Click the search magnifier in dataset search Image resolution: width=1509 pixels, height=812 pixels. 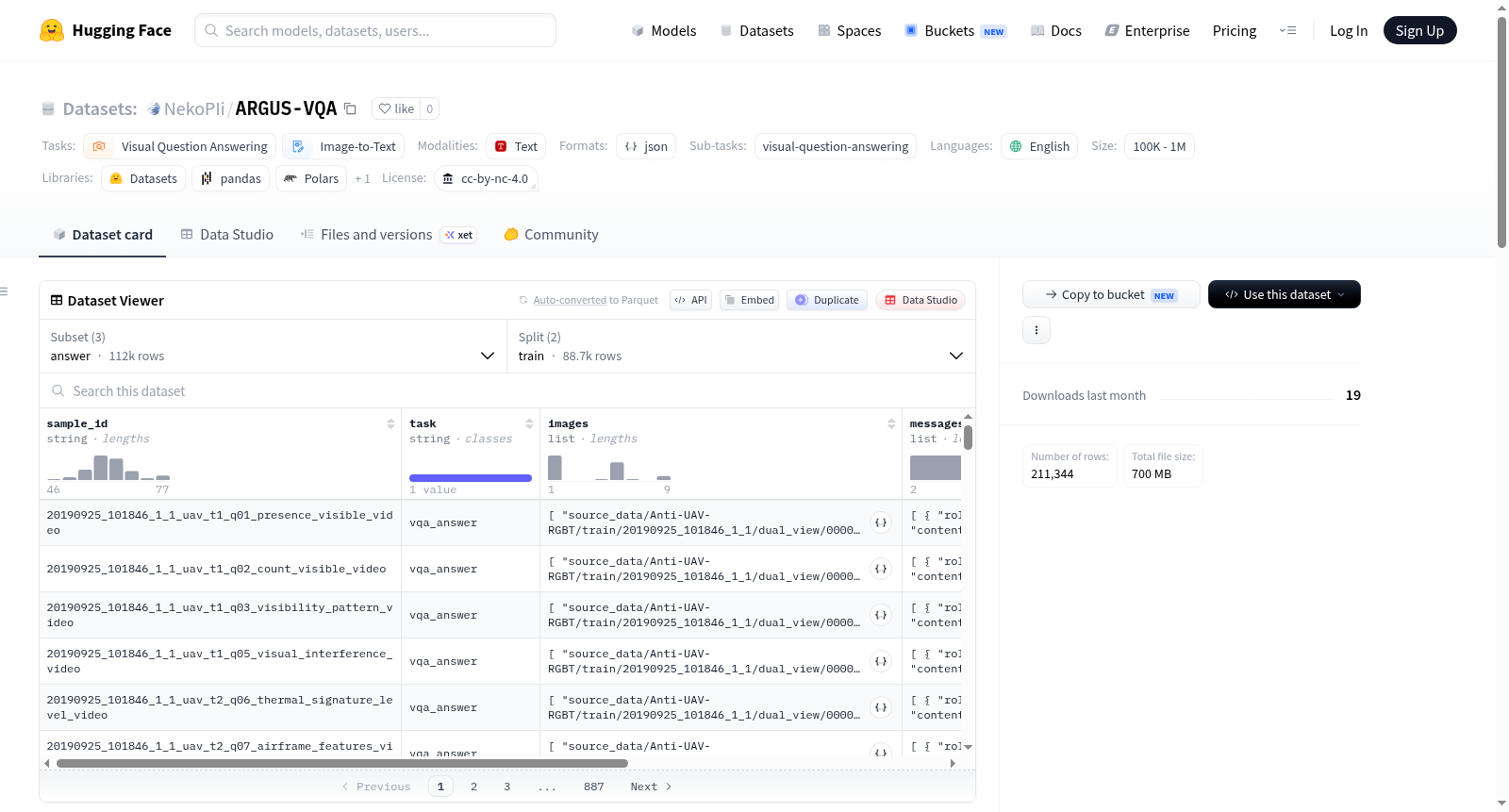pyautogui.click(x=58, y=390)
